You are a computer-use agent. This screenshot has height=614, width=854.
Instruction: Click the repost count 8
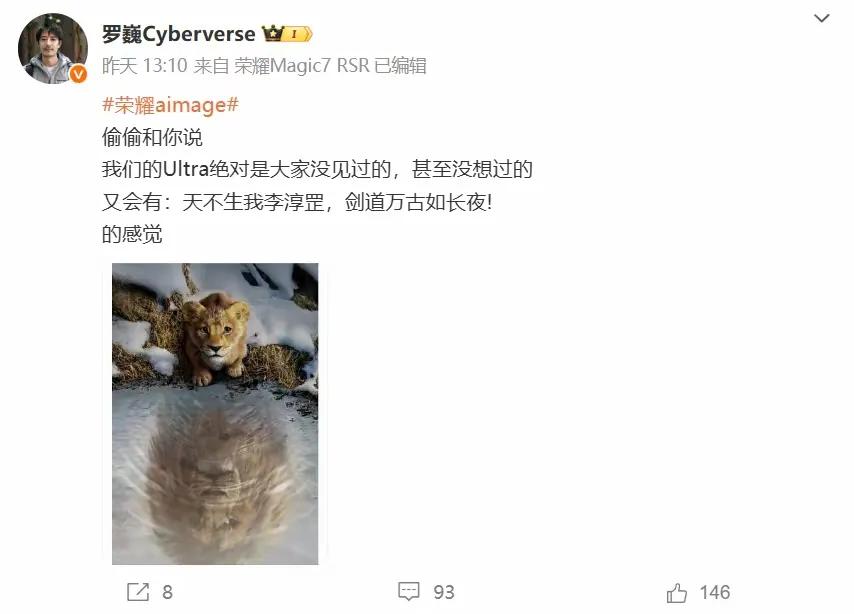pyautogui.click(x=167, y=592)
